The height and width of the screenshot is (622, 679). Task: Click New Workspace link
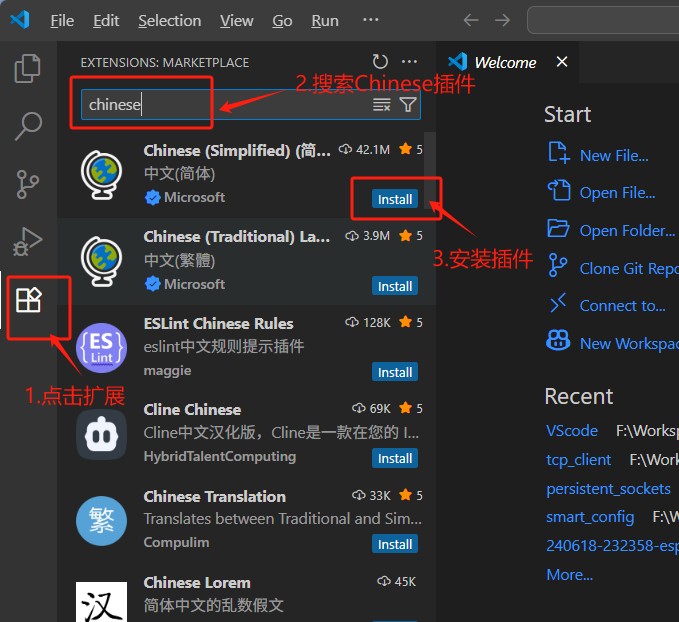point(629,343)
